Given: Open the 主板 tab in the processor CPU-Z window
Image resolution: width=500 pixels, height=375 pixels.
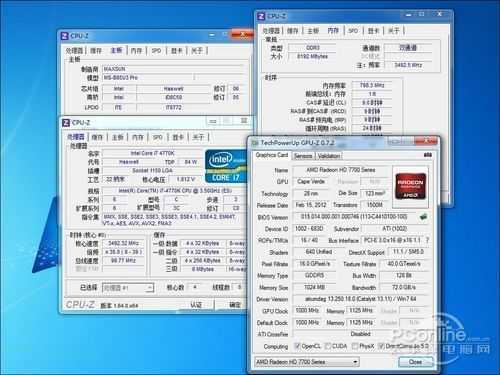Looking at the screenshot, I should (117, 137).
